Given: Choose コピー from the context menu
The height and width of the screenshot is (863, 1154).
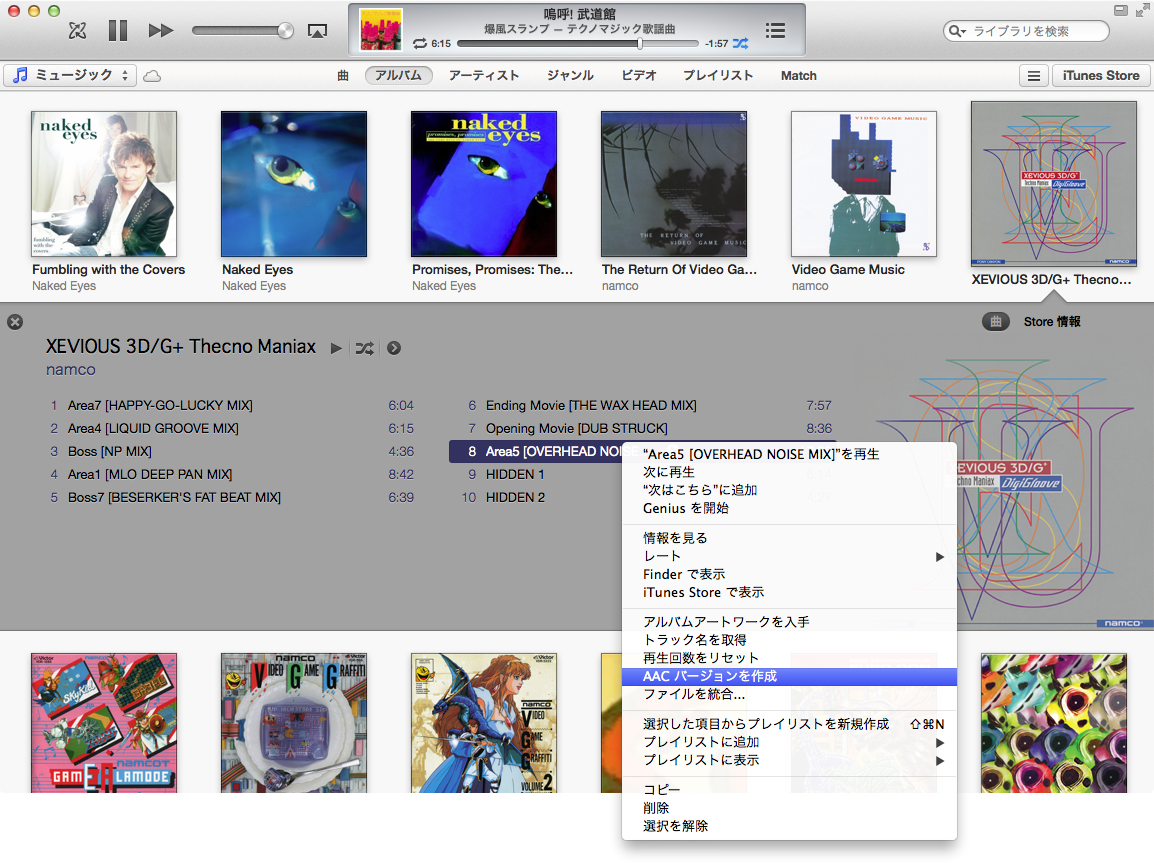Looking at the screenshot, I should point(789,790).
